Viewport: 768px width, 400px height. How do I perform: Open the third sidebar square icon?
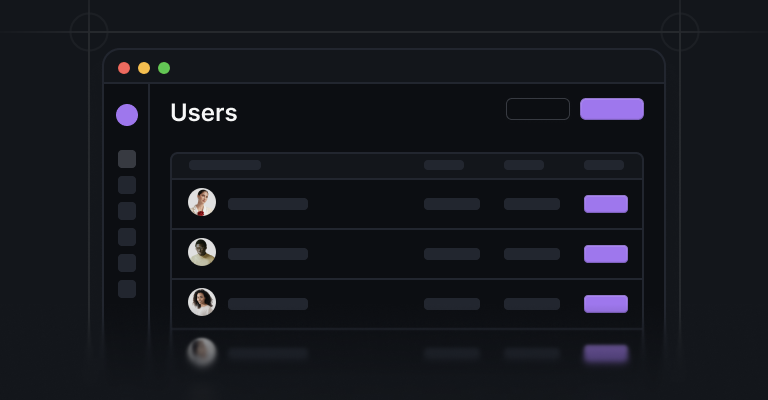coord(127,211)
